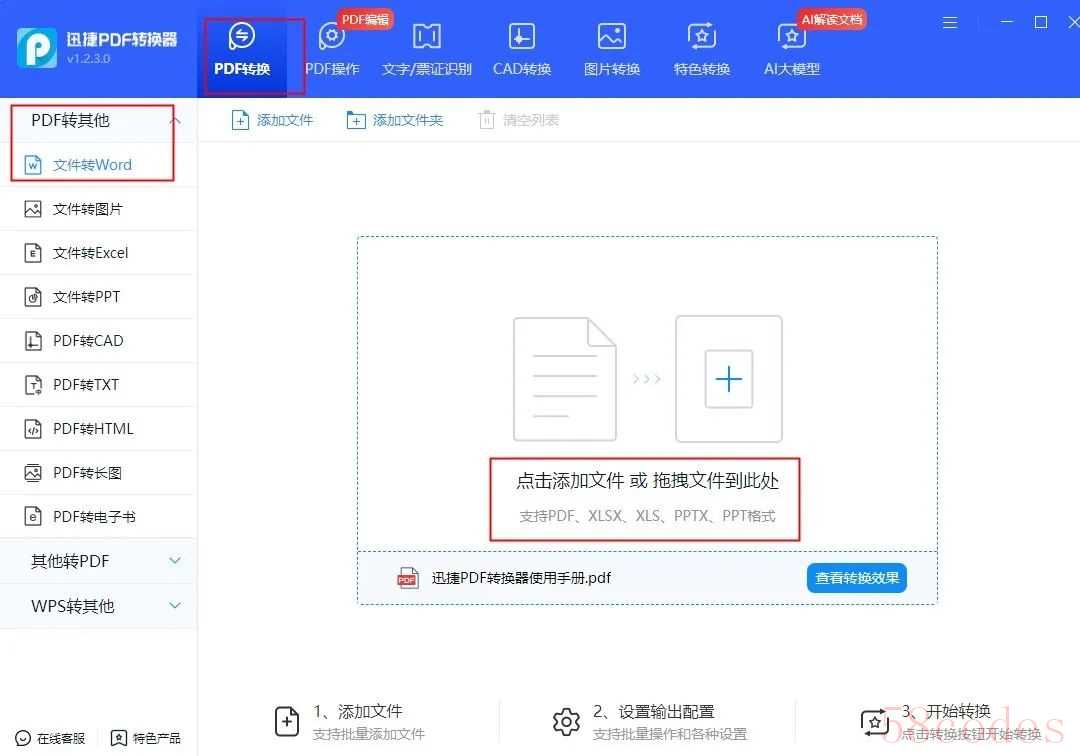Switch to the CAD转换 tab
Image resolution: width=1080 pixels, height=756 pixels.
point(521,50)
